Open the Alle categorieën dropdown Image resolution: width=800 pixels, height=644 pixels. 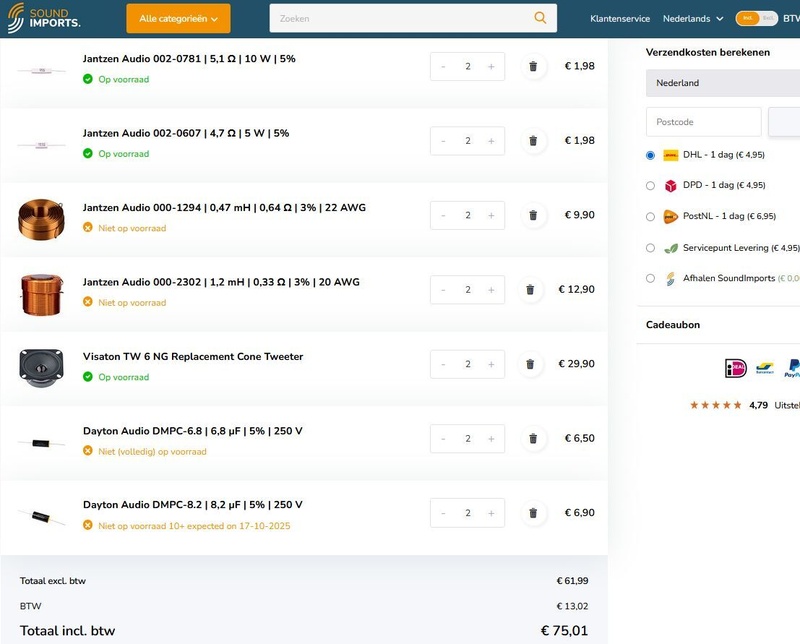click(x=179, y=18)
